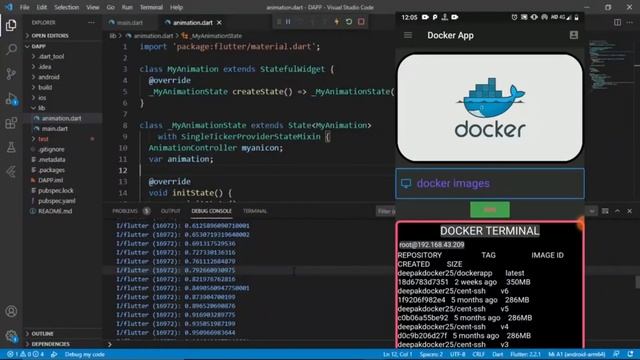Open the Edit menu
This screenshot has width=640, height=360.
pyautogui.click(x=42, y=7)
